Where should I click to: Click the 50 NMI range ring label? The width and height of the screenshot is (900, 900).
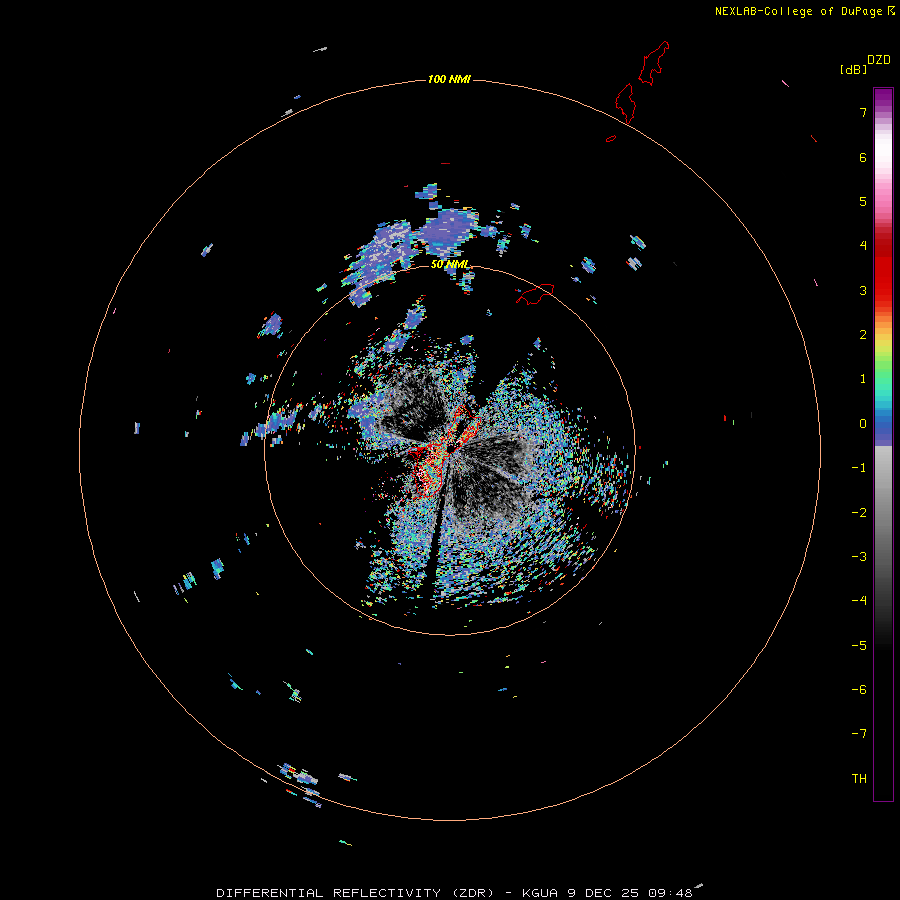pyautogui.click(x=449, y=264)
